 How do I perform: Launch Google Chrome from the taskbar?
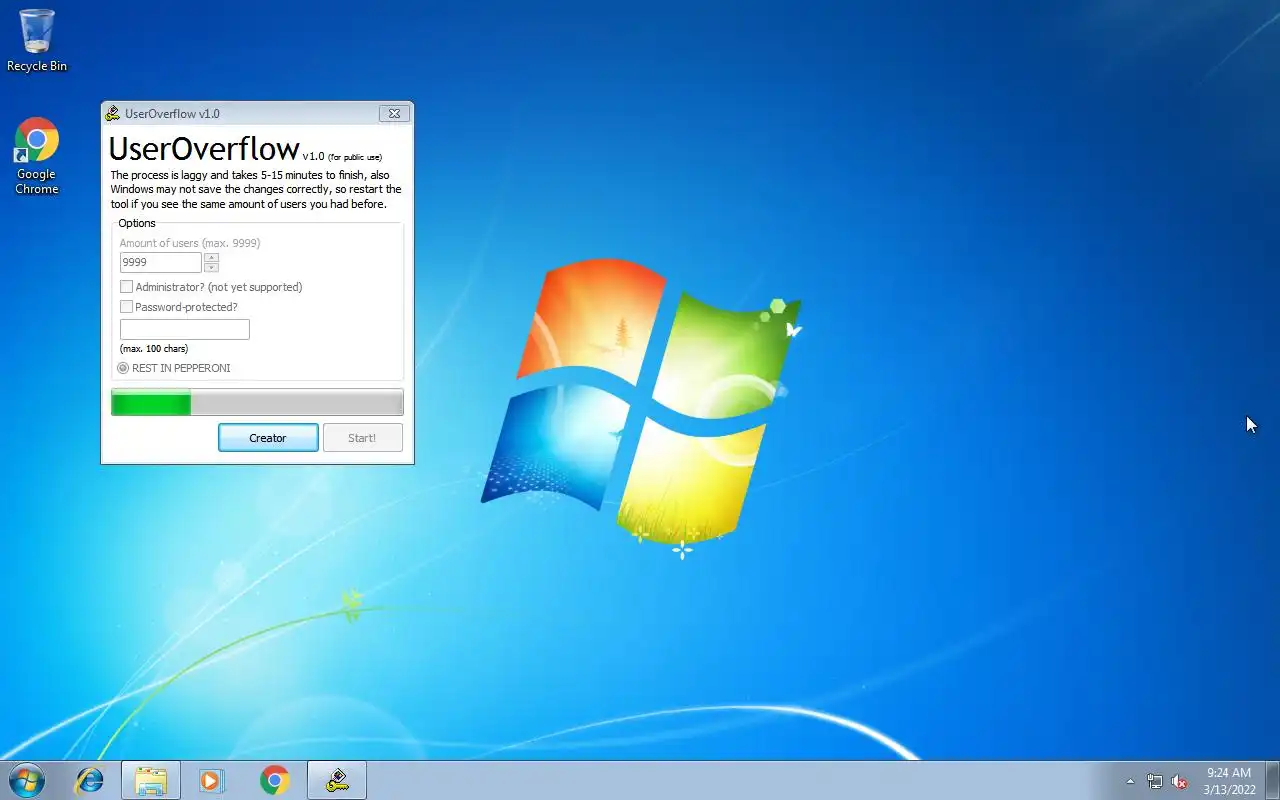274,780
